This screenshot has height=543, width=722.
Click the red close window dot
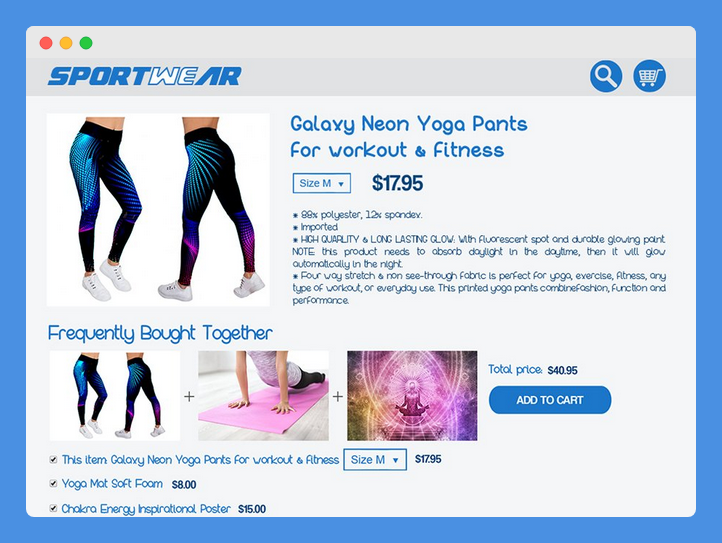46,43
